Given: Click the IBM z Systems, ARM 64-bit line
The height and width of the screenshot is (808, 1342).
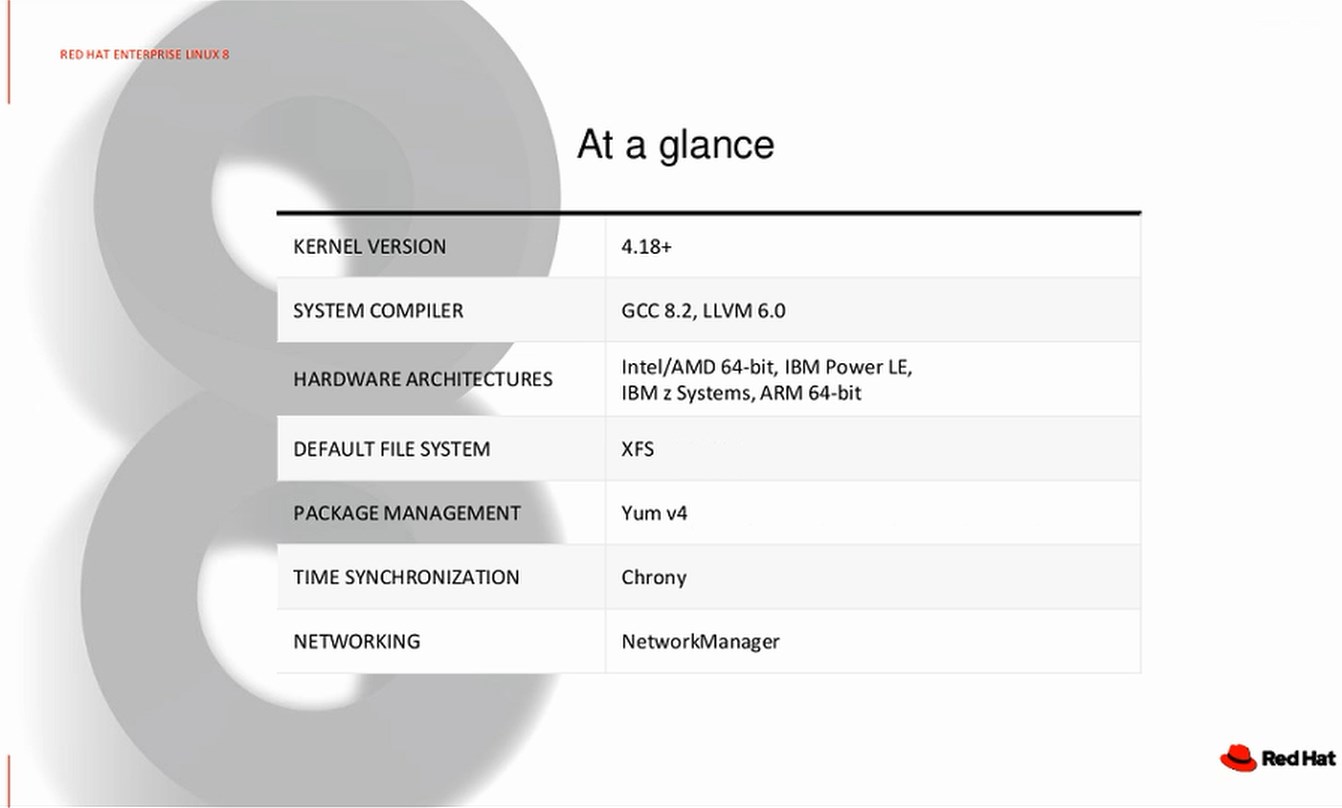Looking at the screenshot, I should coord(740,393).
